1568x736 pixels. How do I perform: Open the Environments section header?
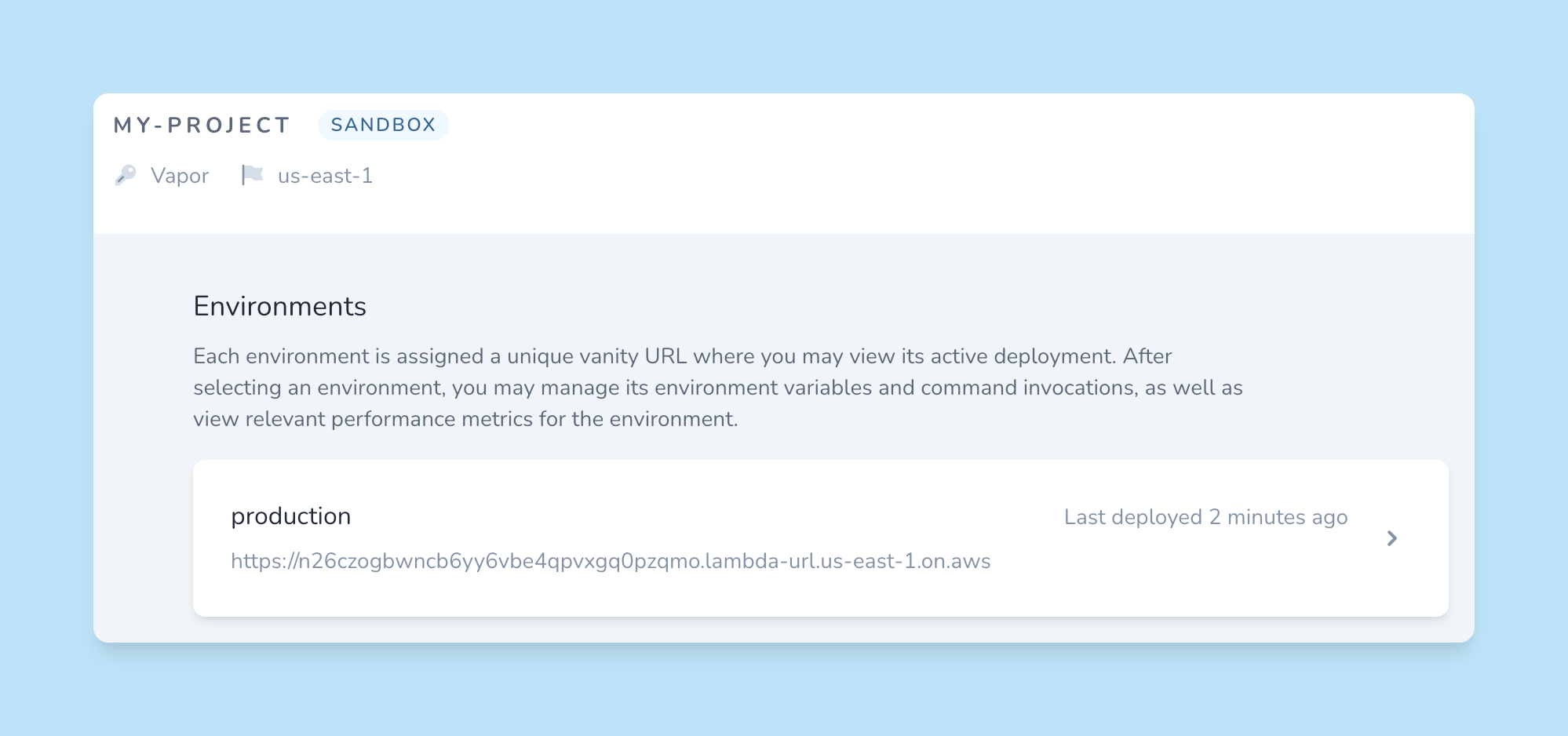[279, 306]
